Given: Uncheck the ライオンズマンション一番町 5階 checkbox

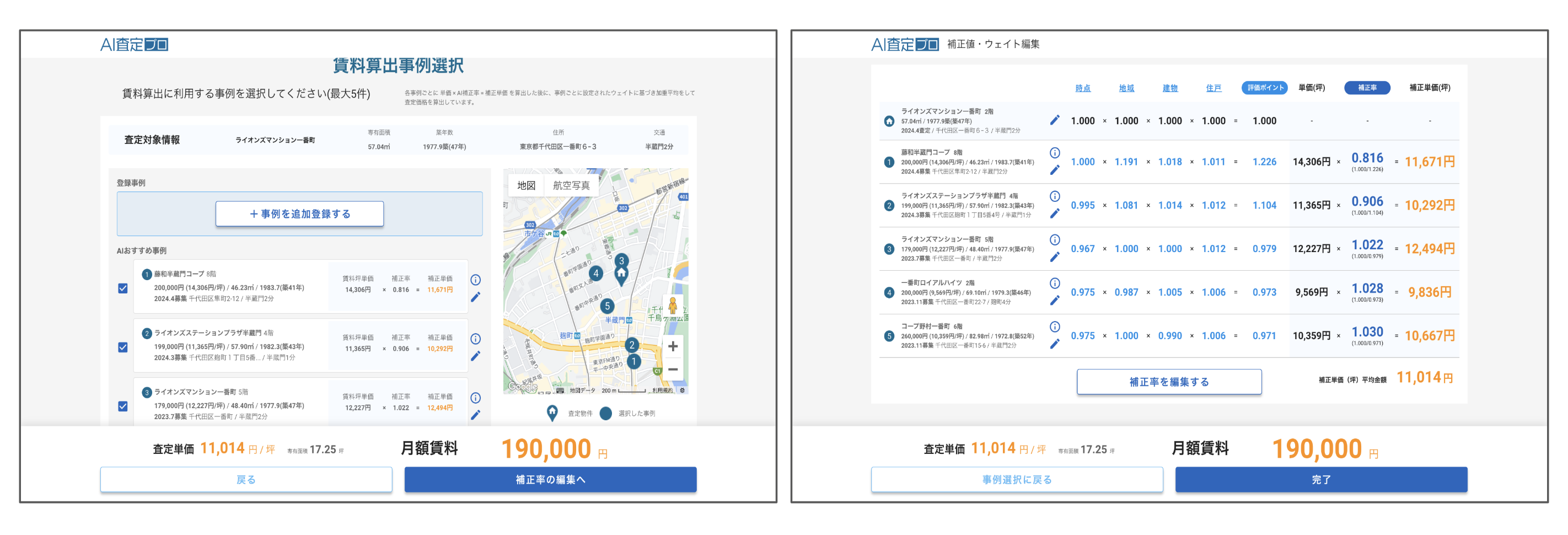Looking at the screenshot, I should coord(123,406).
